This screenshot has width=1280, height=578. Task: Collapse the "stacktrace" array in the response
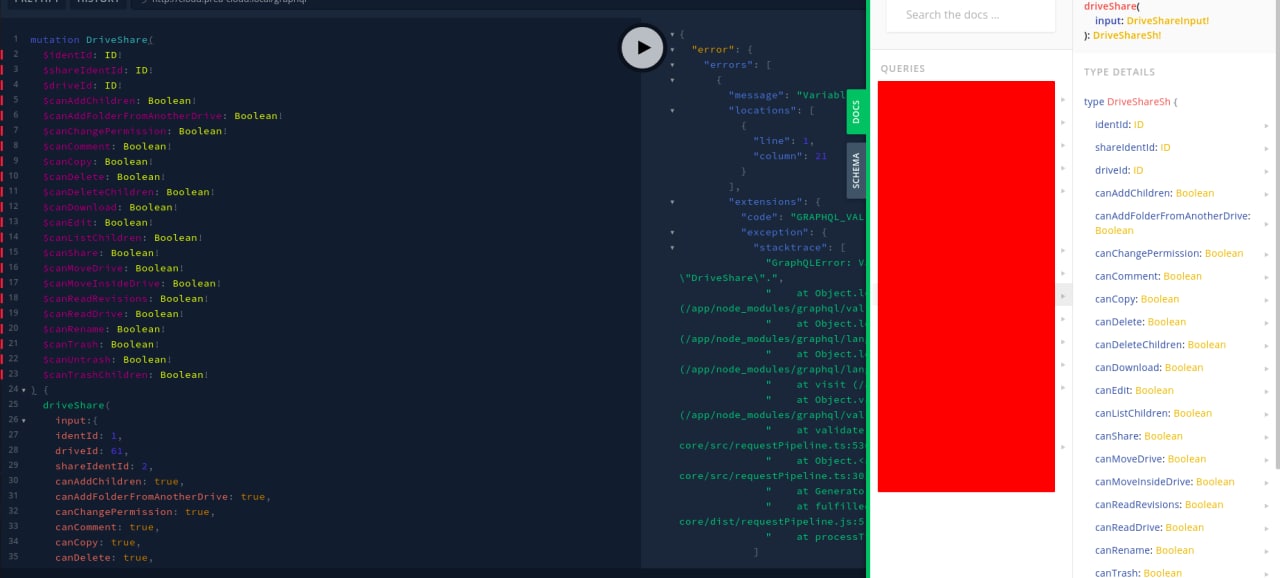672,247
